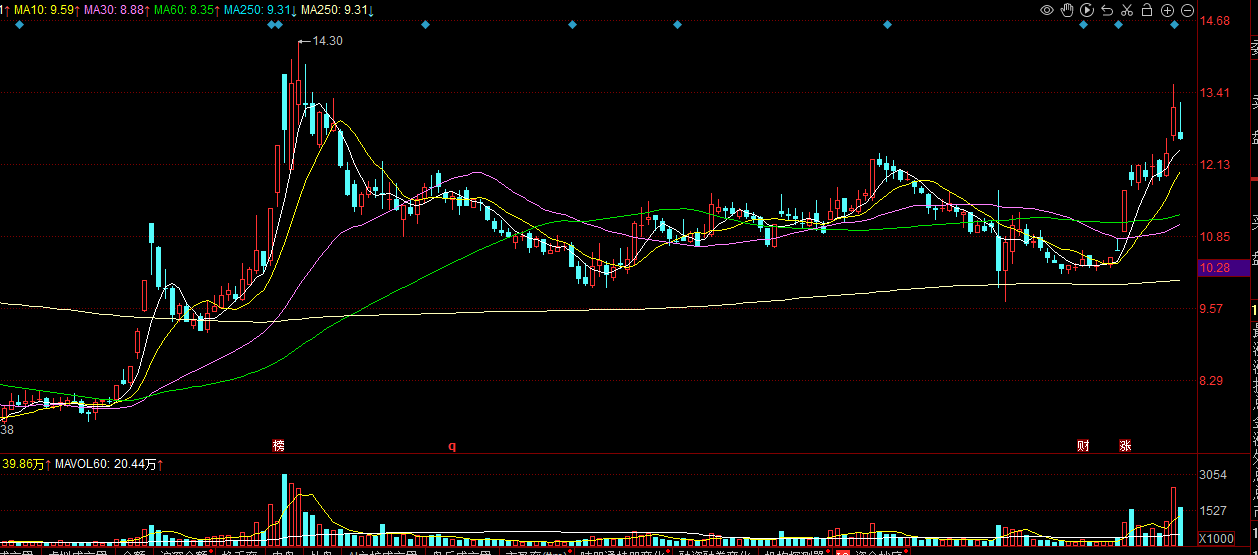Undo with the back arrow icon
The height and width of the screenshot is (555, 1258).
click(1106, 10)
